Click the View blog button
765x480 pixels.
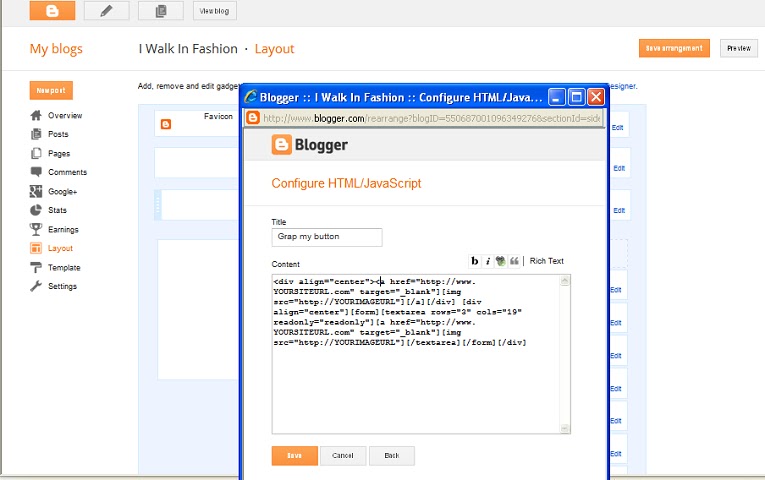pos(214,11)
